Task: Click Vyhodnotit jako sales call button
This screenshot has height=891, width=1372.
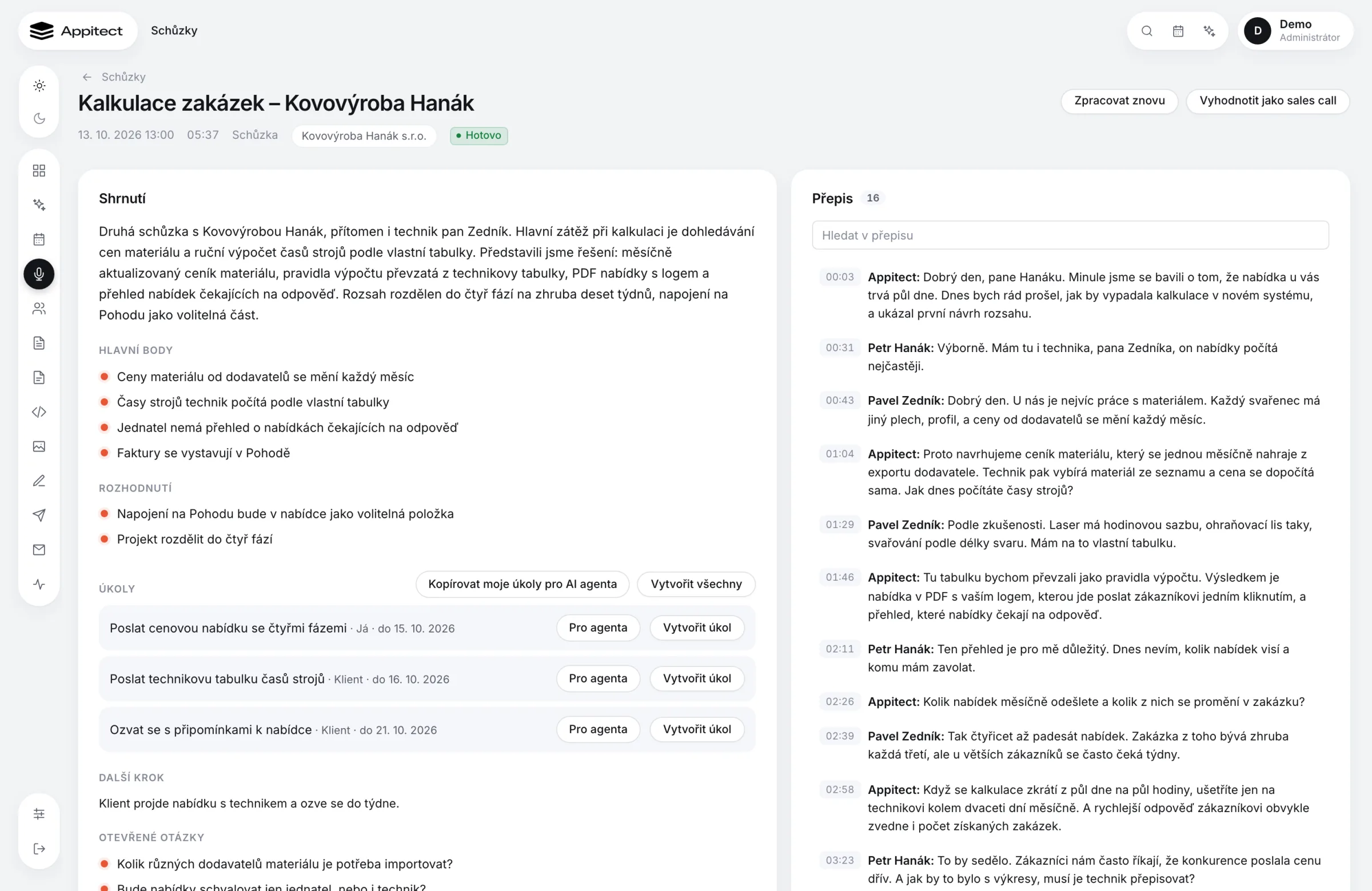Action: tap(1267, 101)
